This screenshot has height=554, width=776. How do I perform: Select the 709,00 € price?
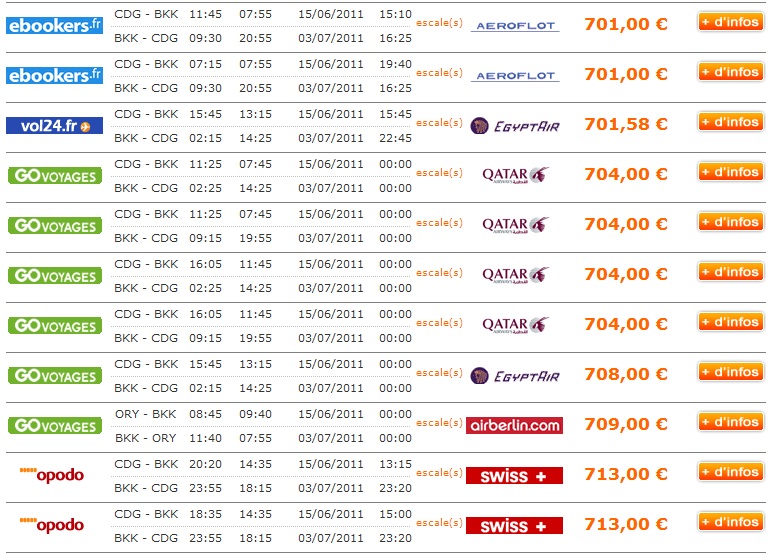click(625, 424)
